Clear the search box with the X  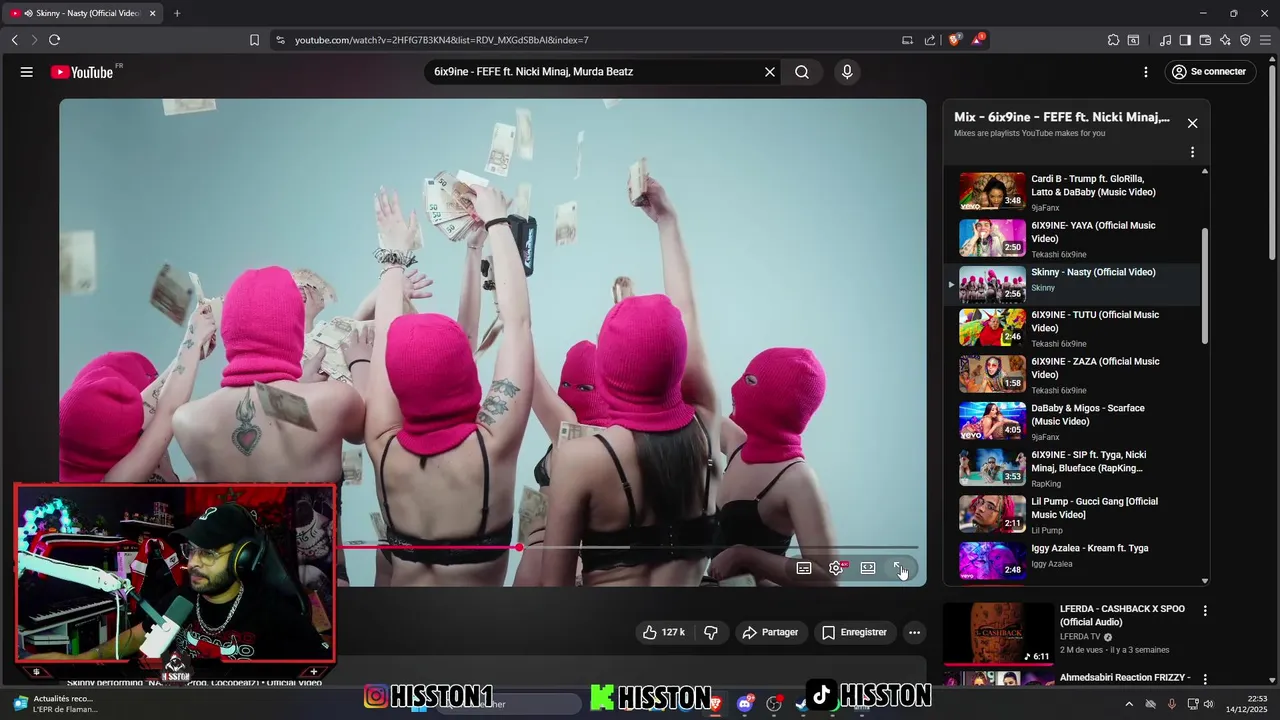click(x=770, y=72)
